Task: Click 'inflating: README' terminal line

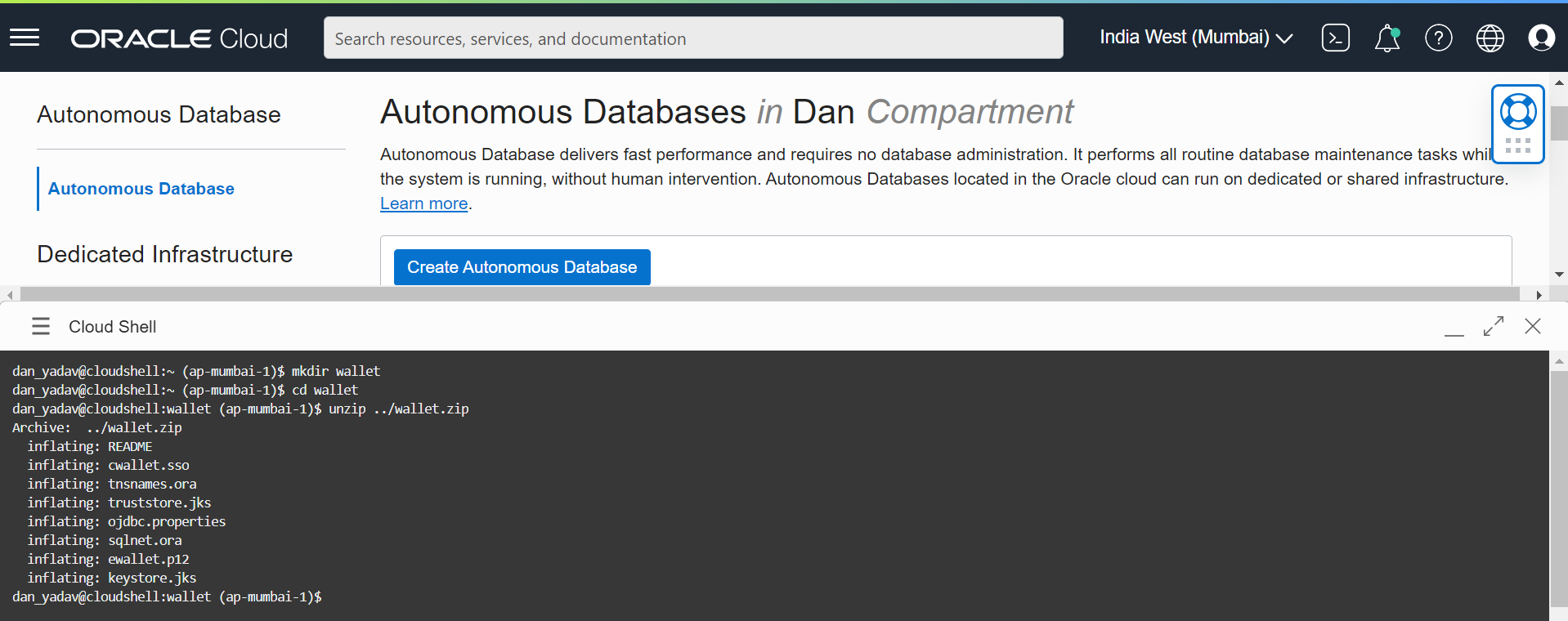Action: pos(90,447)
